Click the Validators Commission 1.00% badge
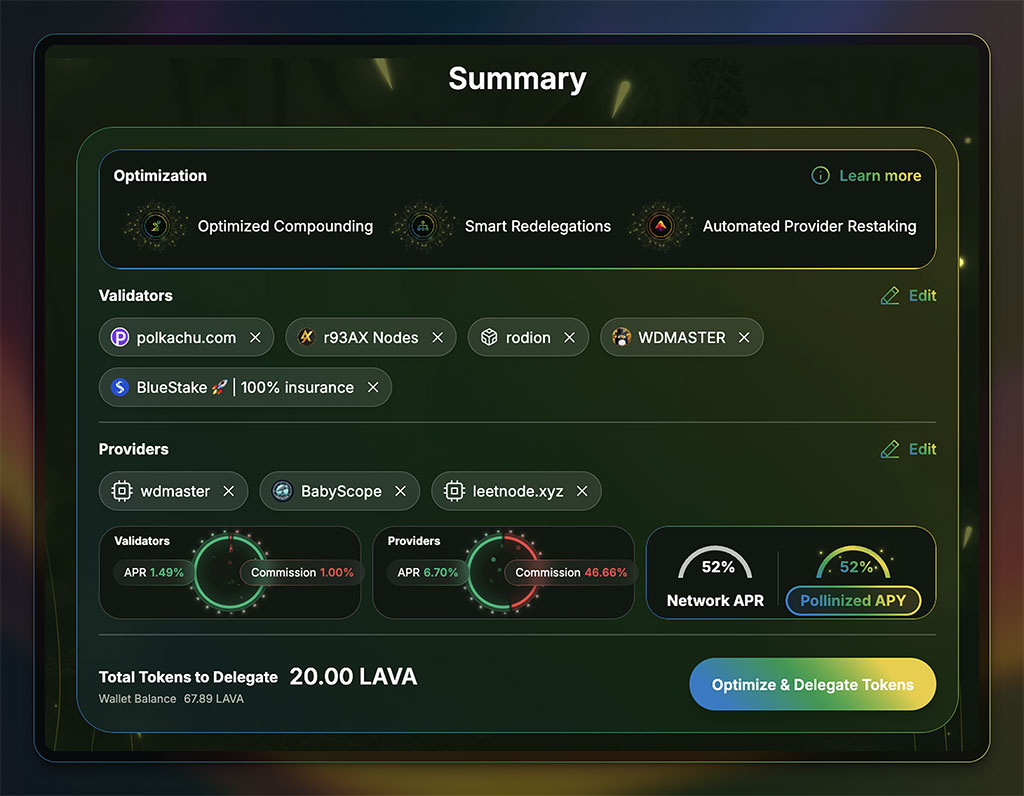Screen dimensions: 1024x796 [x=301, y=573]
